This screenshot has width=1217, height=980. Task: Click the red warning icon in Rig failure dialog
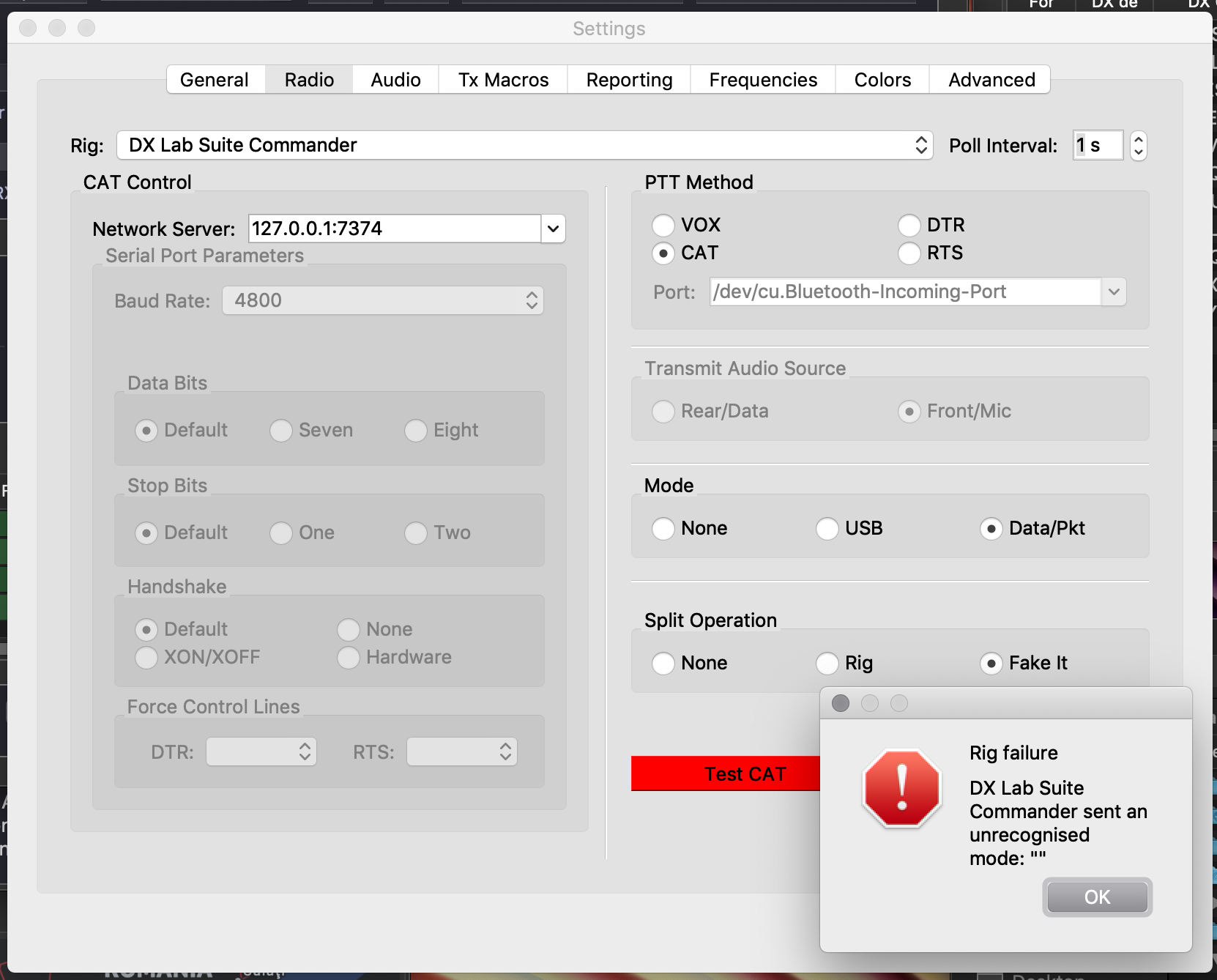click(901, 789)
